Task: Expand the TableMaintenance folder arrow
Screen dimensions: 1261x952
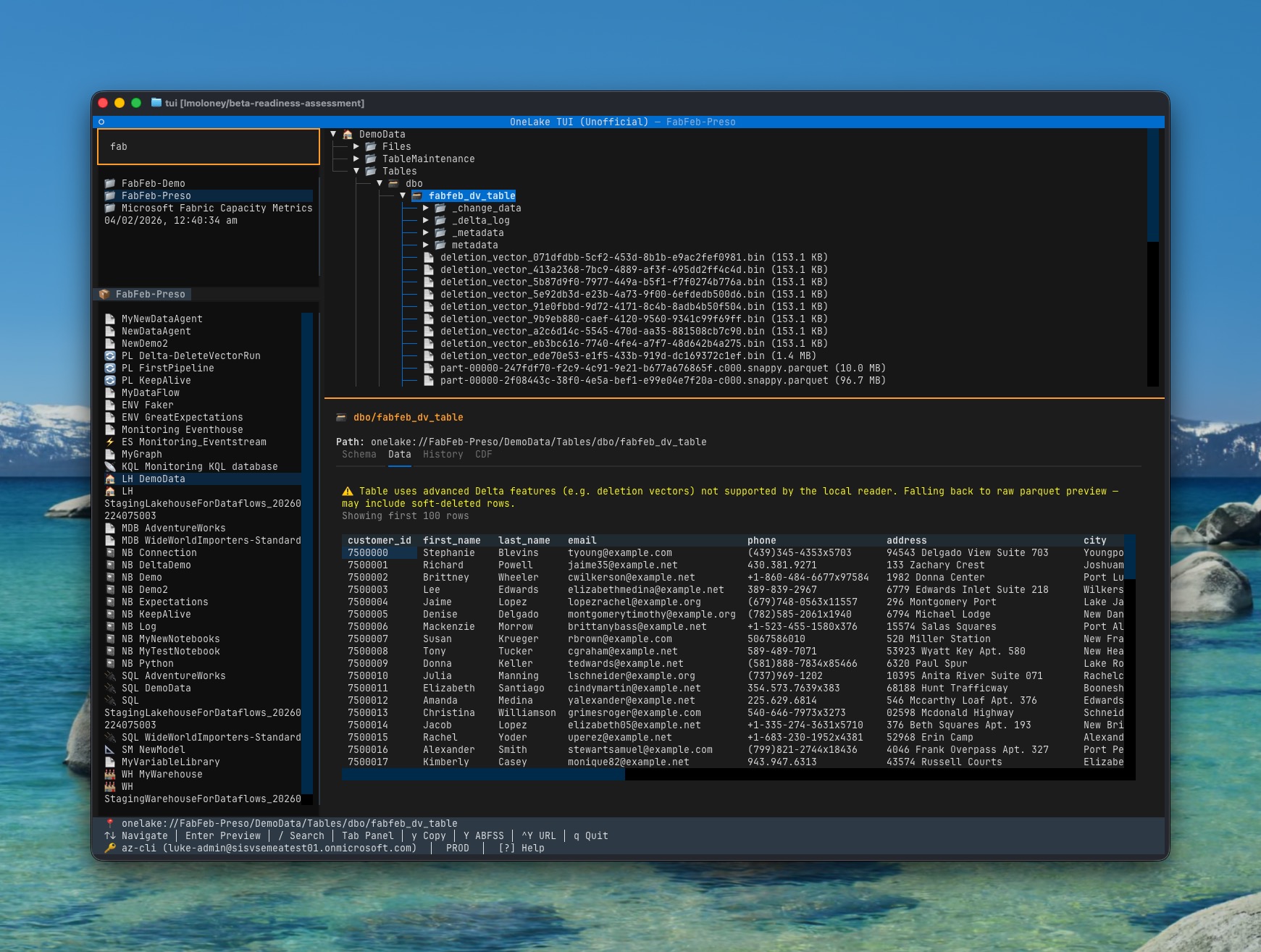Action: (356, 159)
